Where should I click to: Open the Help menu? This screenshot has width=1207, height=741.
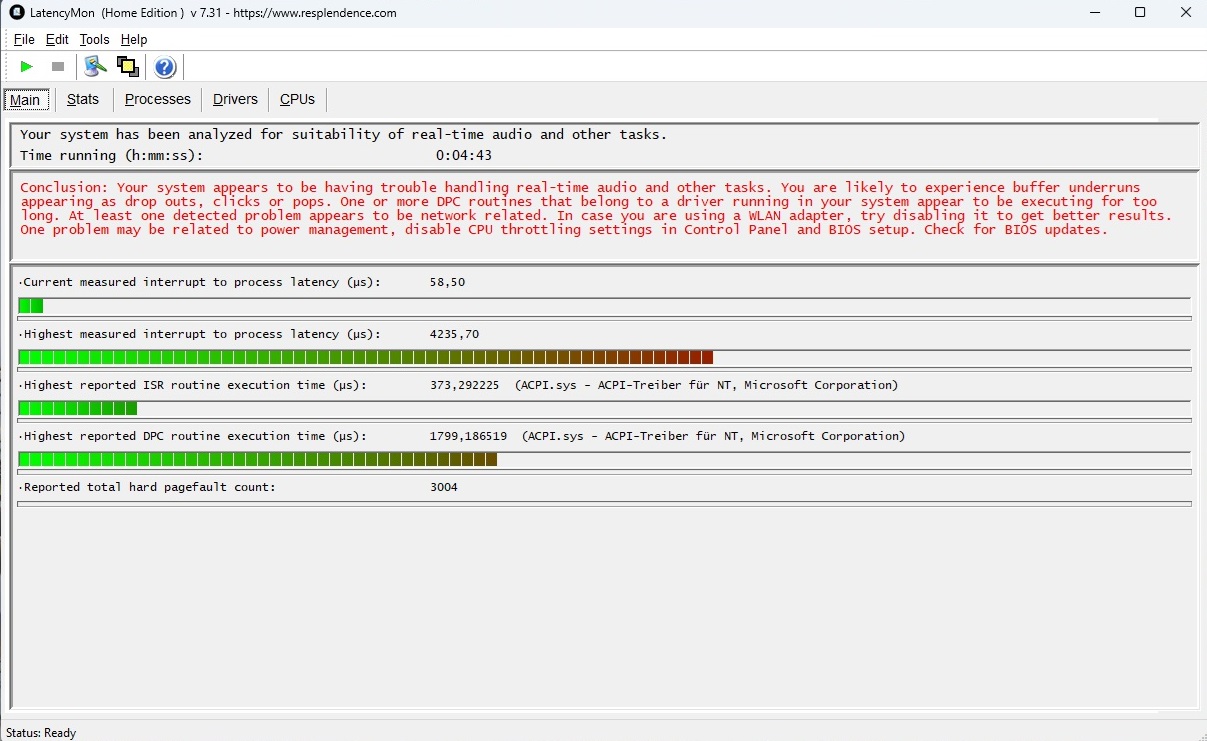click(x=134, y=40)
